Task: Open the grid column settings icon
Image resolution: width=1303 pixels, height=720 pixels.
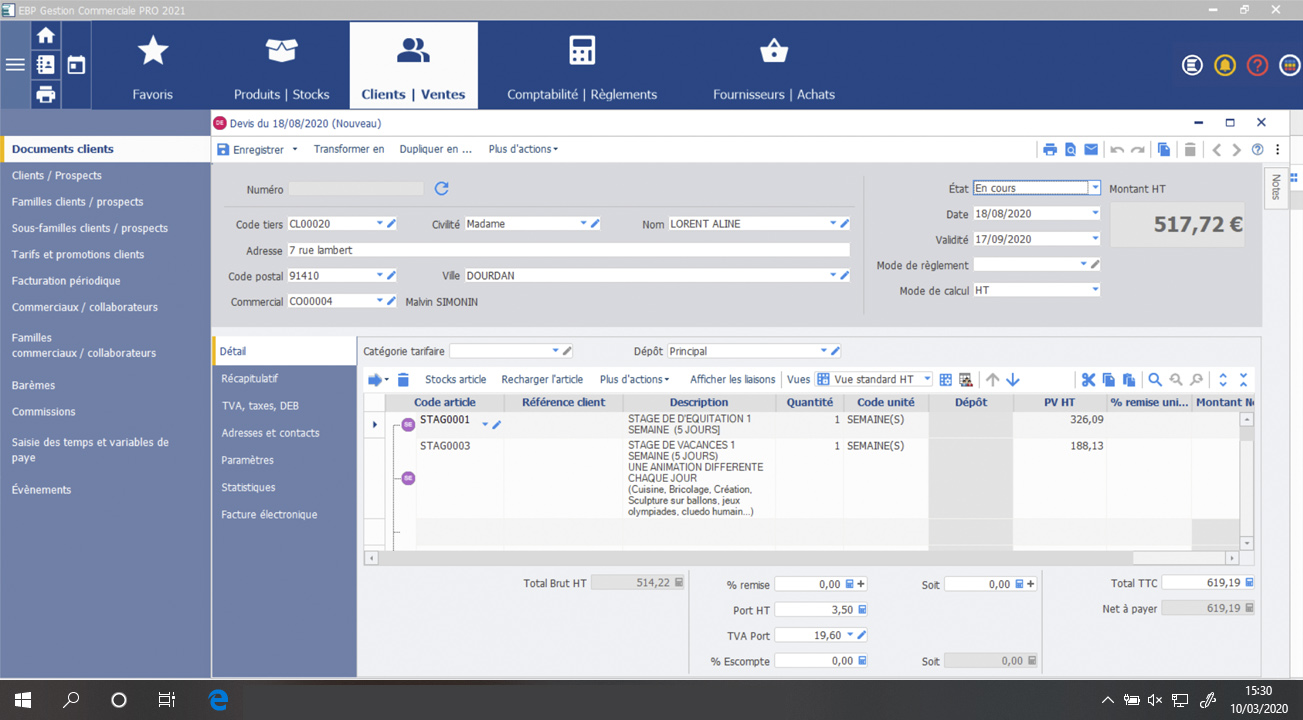Action: coord(945,380)
